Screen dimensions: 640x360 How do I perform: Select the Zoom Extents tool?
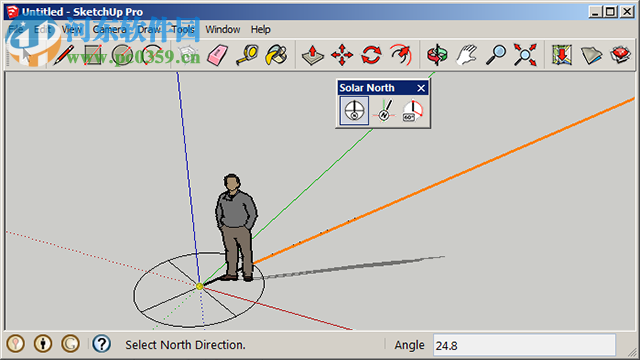click(525, 55)
